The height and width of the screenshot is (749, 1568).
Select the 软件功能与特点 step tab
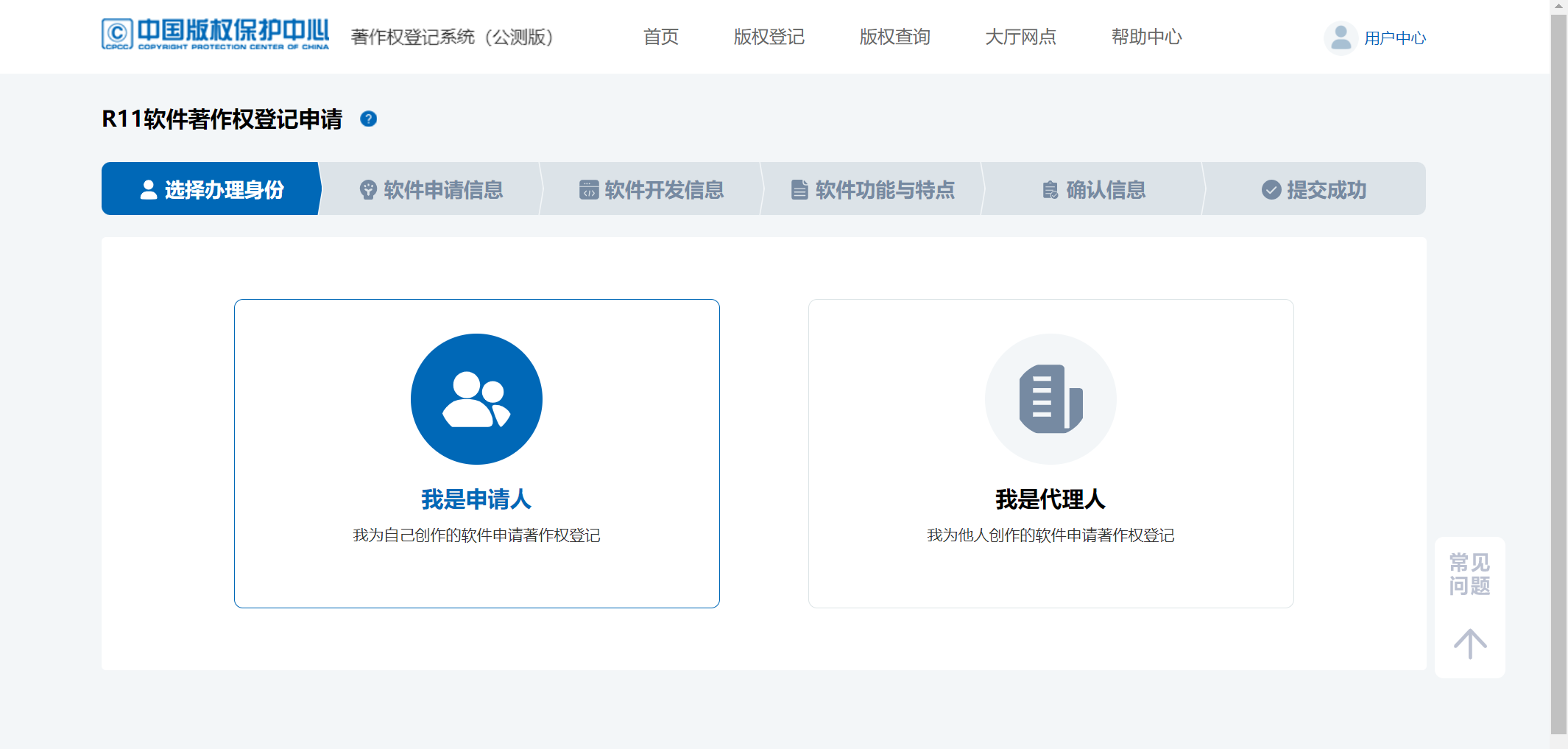(x=873, y=189)
